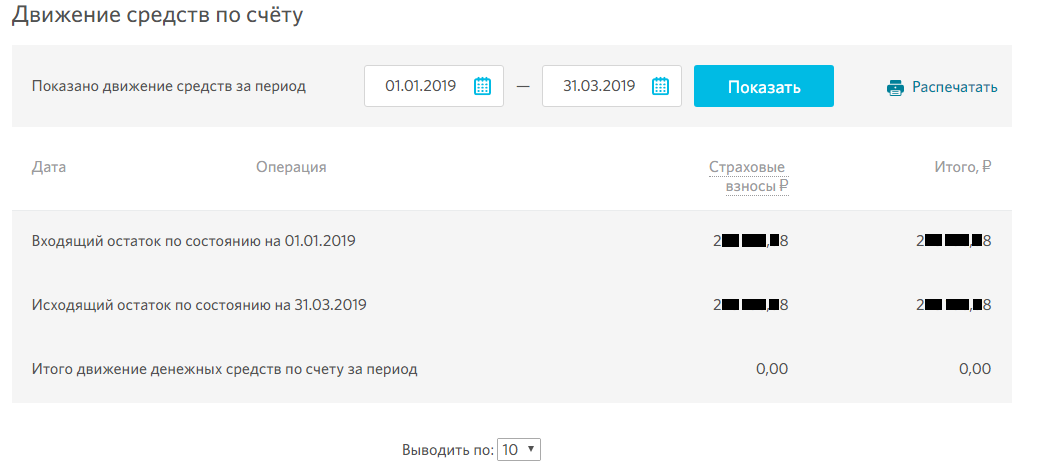The image size is (1054, 470).
Task: Click the 31.03.2019 end date field
Action: (x=599, y=86)
